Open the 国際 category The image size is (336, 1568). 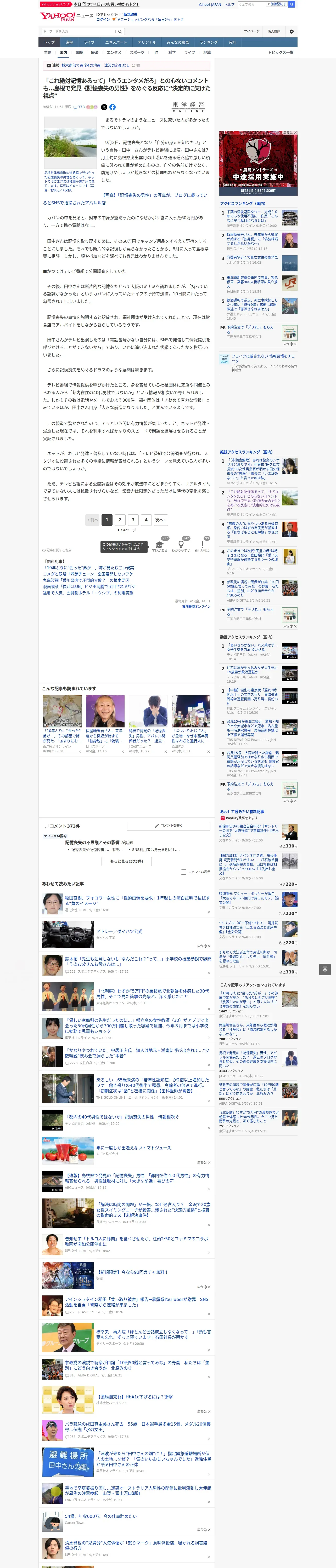pyautogui.click(x=79, y=52)
